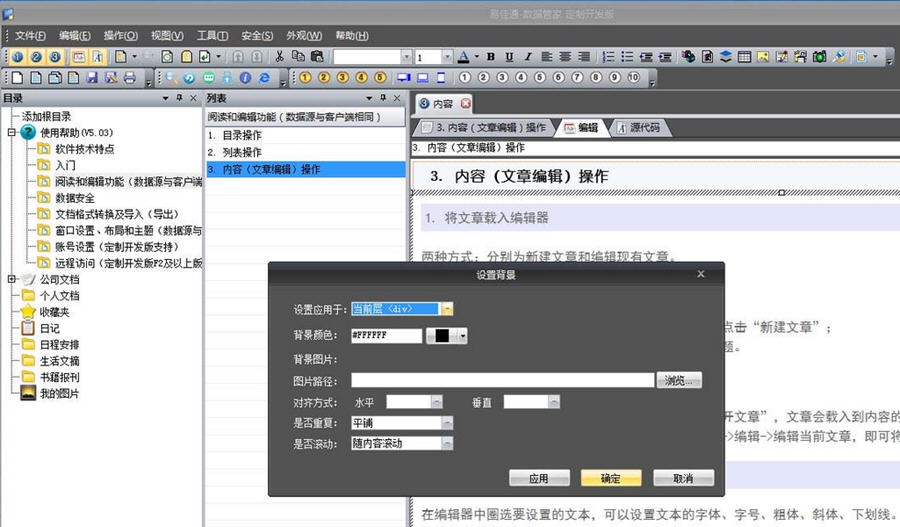Viewport: 900px width, 527px height.
Task: Switch to the 编辑 tab
Action: coord(581,127)
